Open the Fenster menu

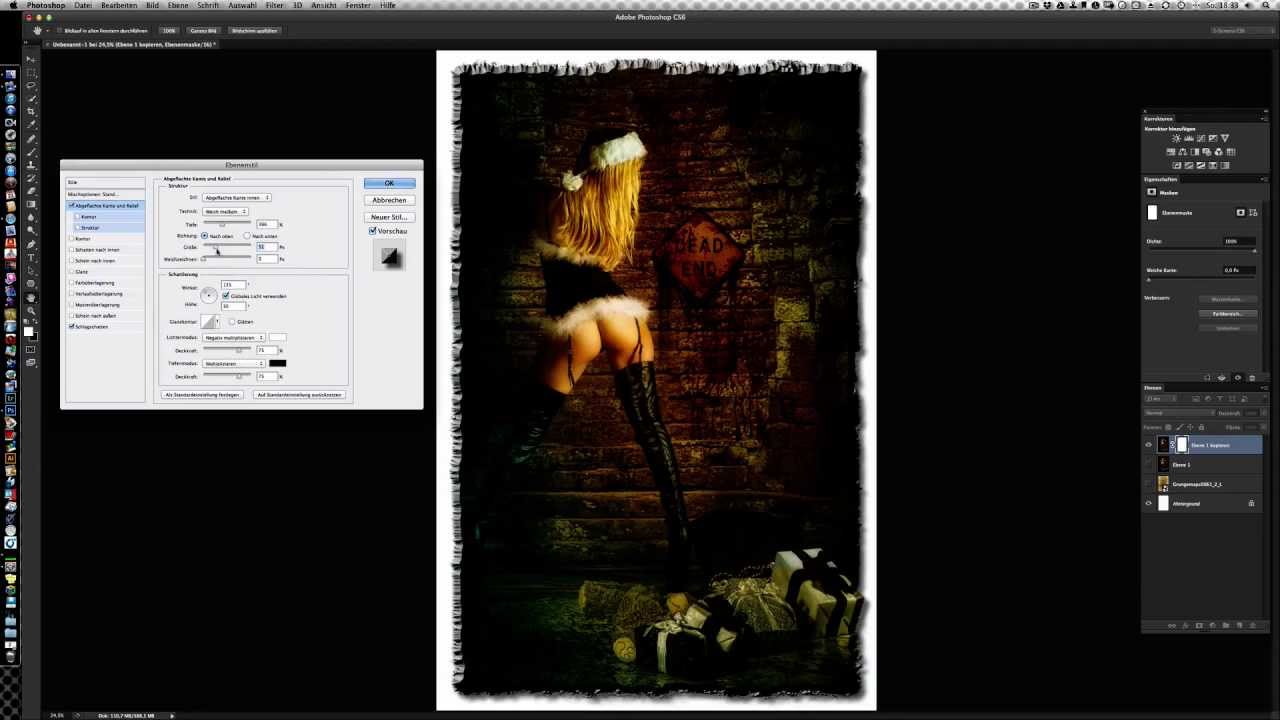[x=358, y=5]
